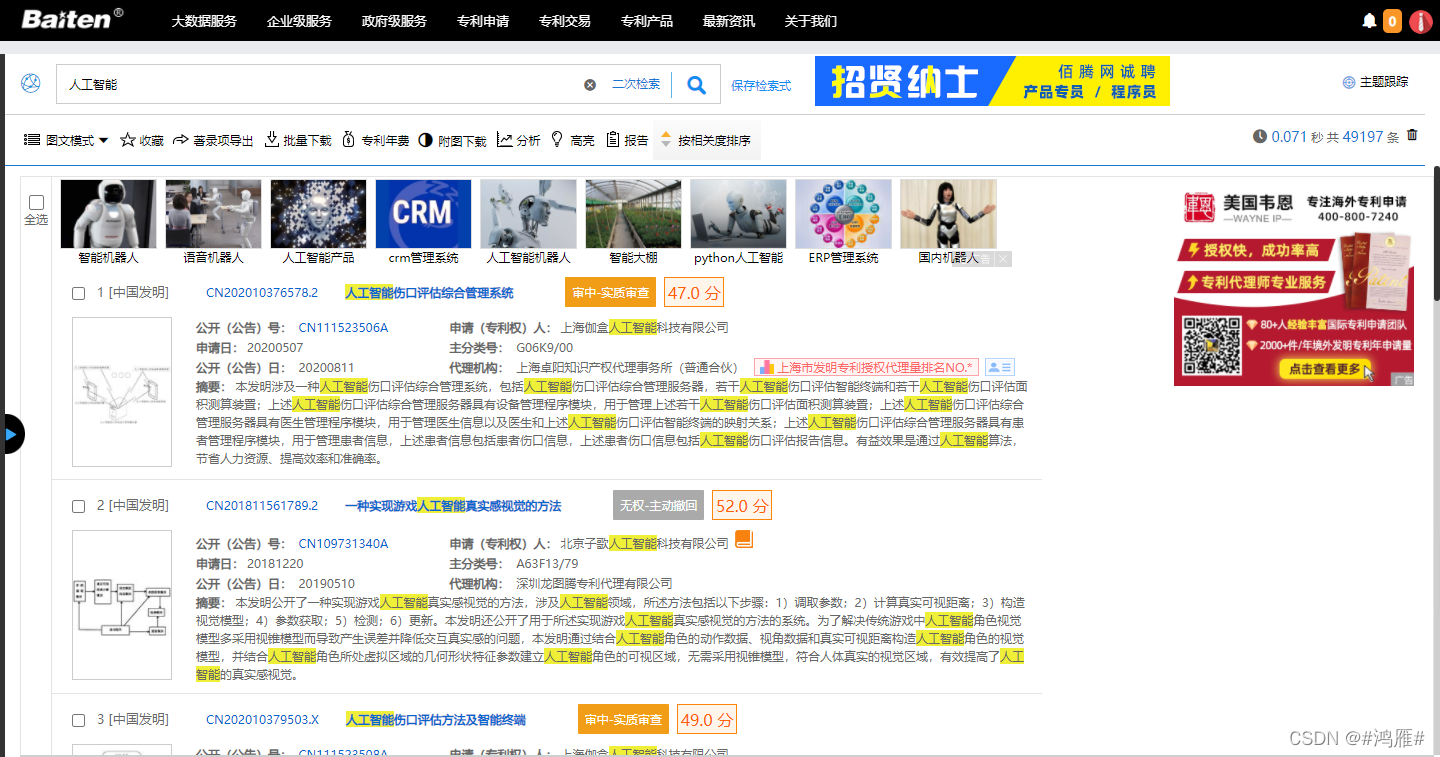Image resolution: width=1440 pixels, height=757 pixels.
Task: Check the box for result 1
Action: pos(78,293)
